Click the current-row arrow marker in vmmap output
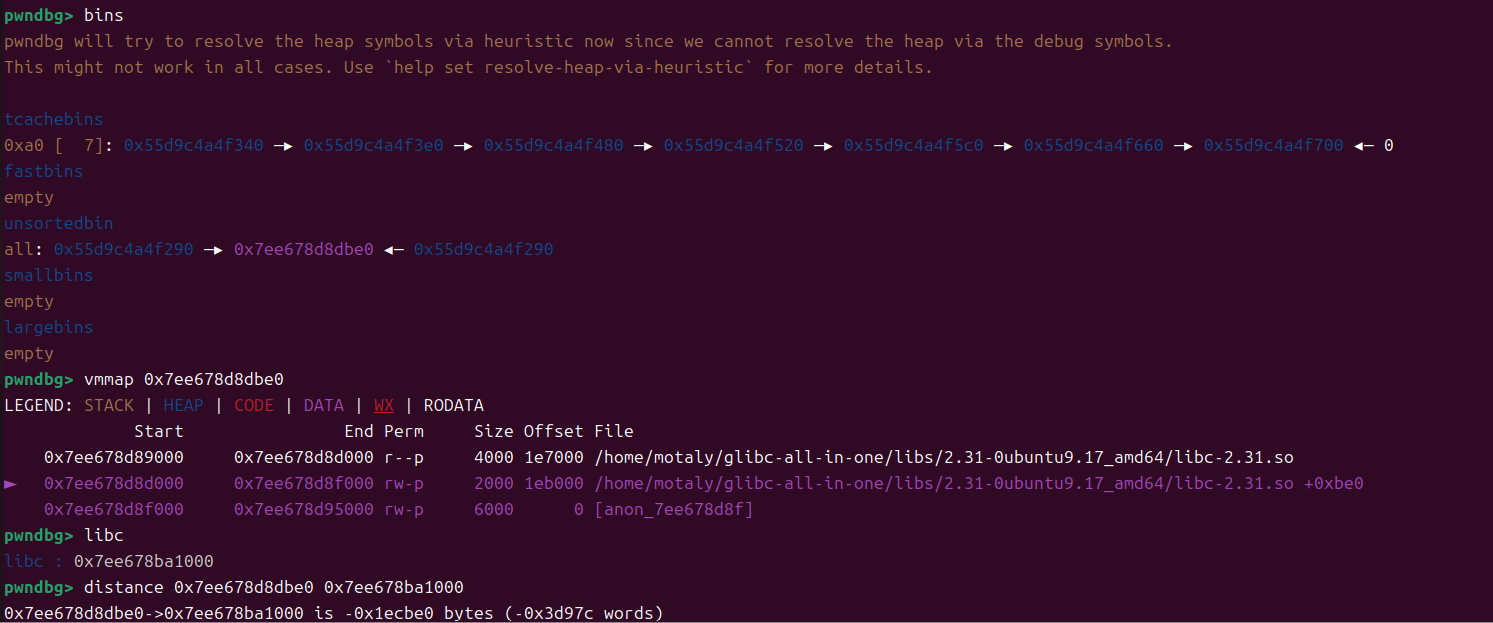Image resolution: width=1493 pixels, height=623 pixels. point(11,484)
